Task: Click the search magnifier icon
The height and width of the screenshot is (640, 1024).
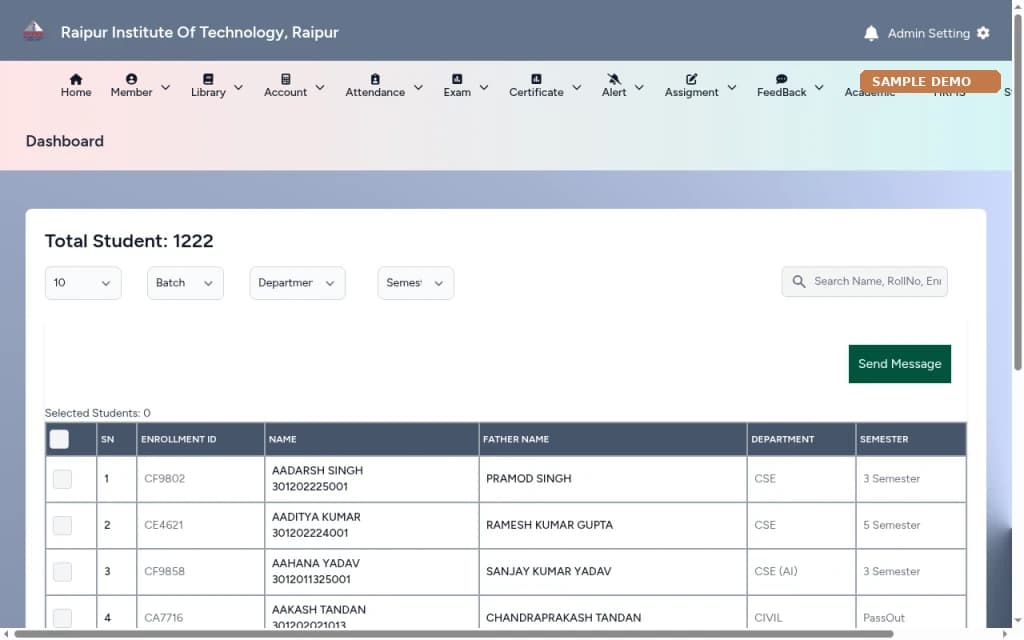Action: [798, 281]
